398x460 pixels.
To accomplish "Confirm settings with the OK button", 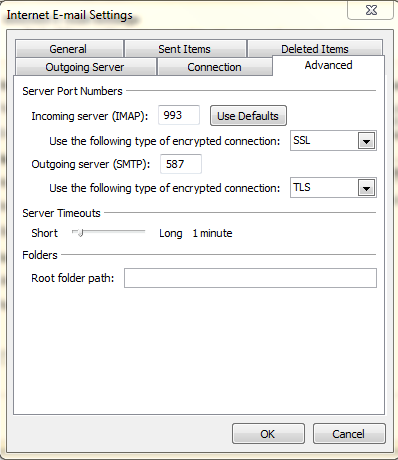I will (x=268, y=434).
